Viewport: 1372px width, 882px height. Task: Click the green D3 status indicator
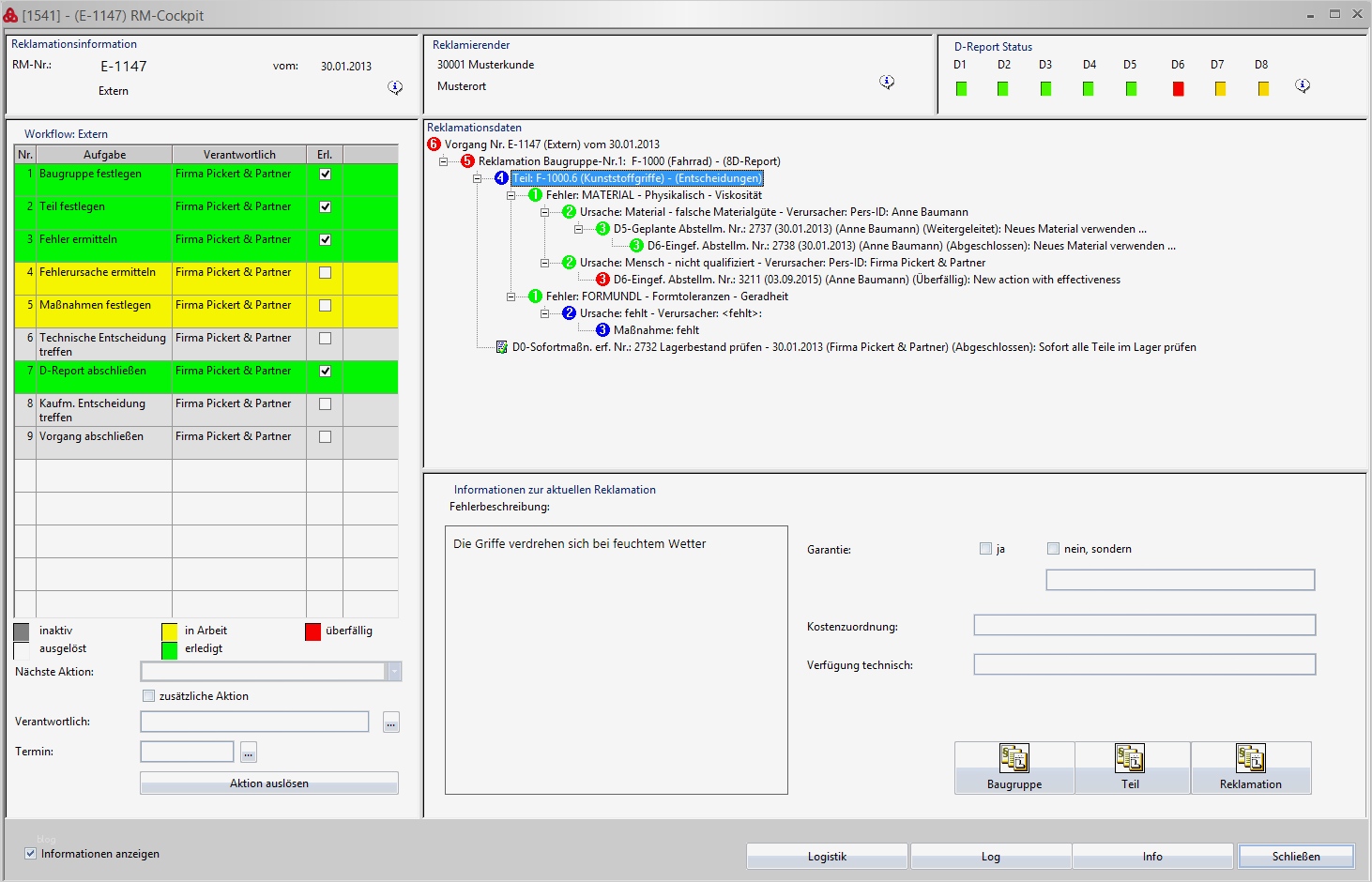point(1045,89)
